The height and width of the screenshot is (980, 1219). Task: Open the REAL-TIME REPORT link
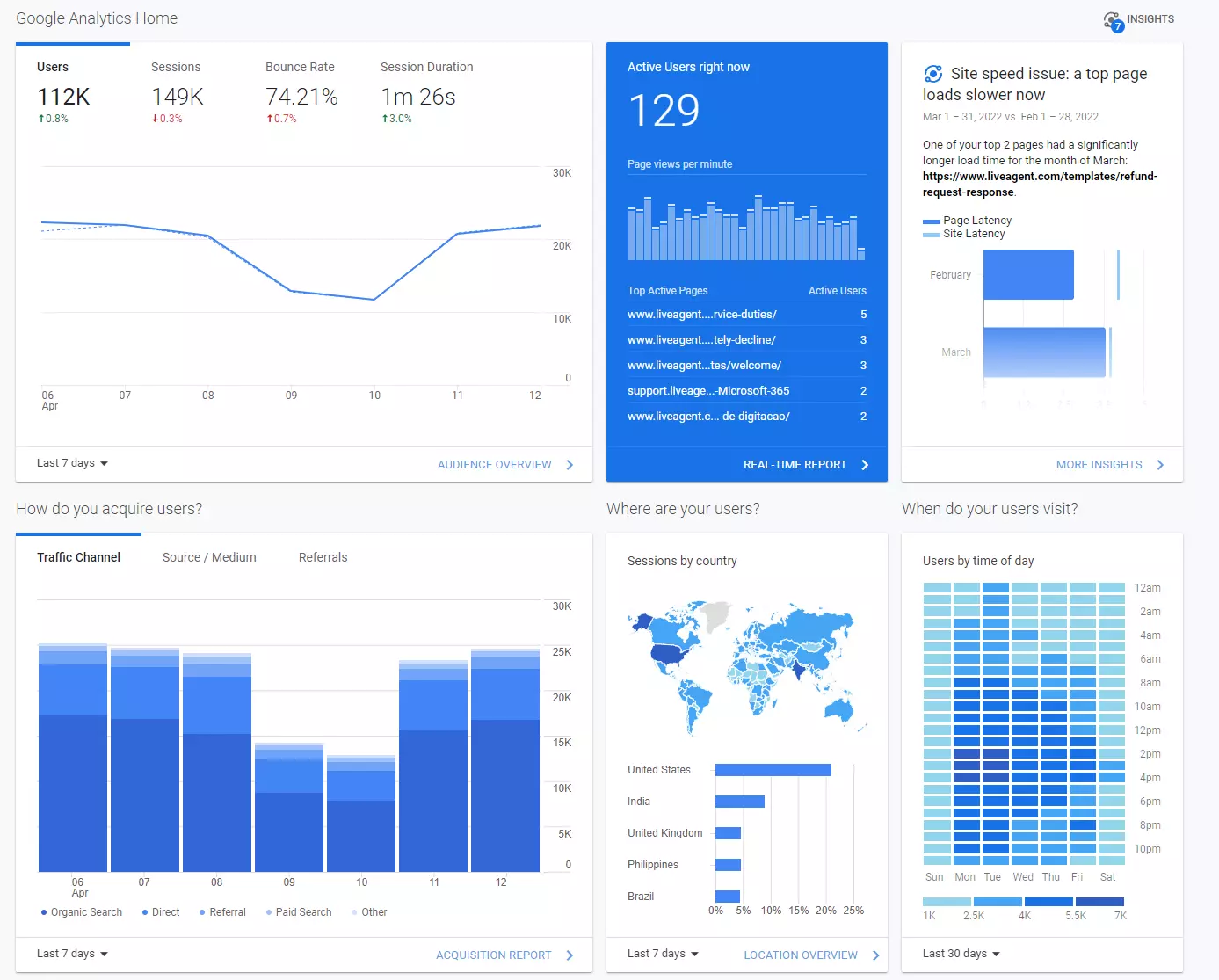[x=795, y=464]
